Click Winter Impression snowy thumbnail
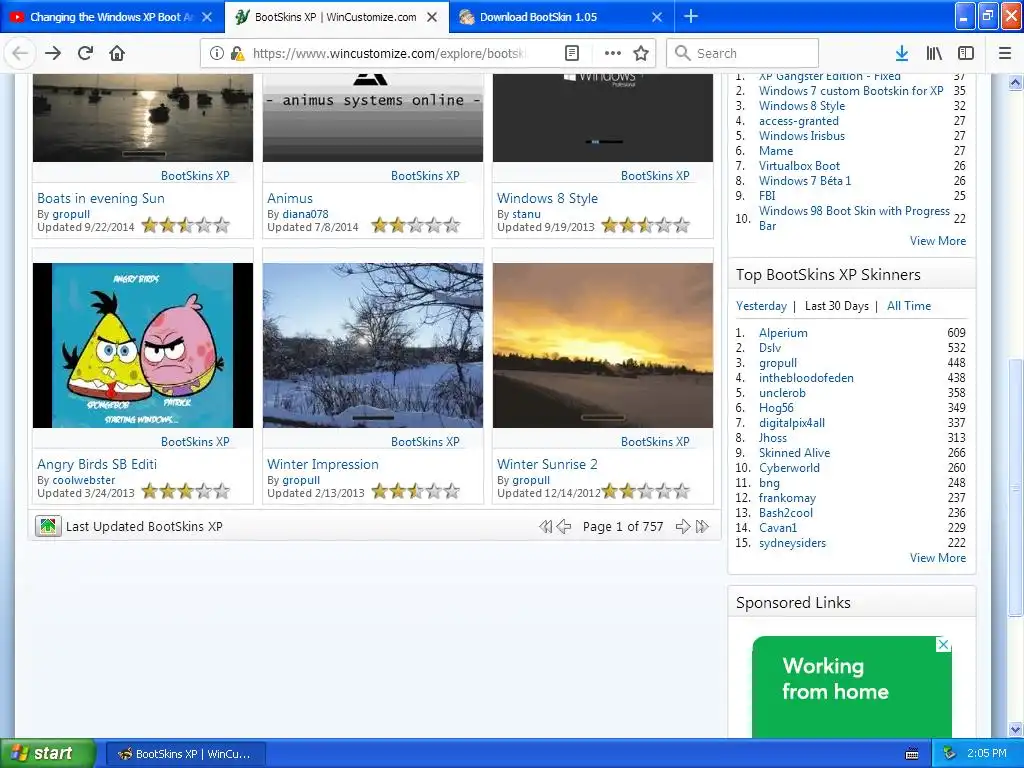This screenshot has height=768, width=1024. (x=373, y=345)
